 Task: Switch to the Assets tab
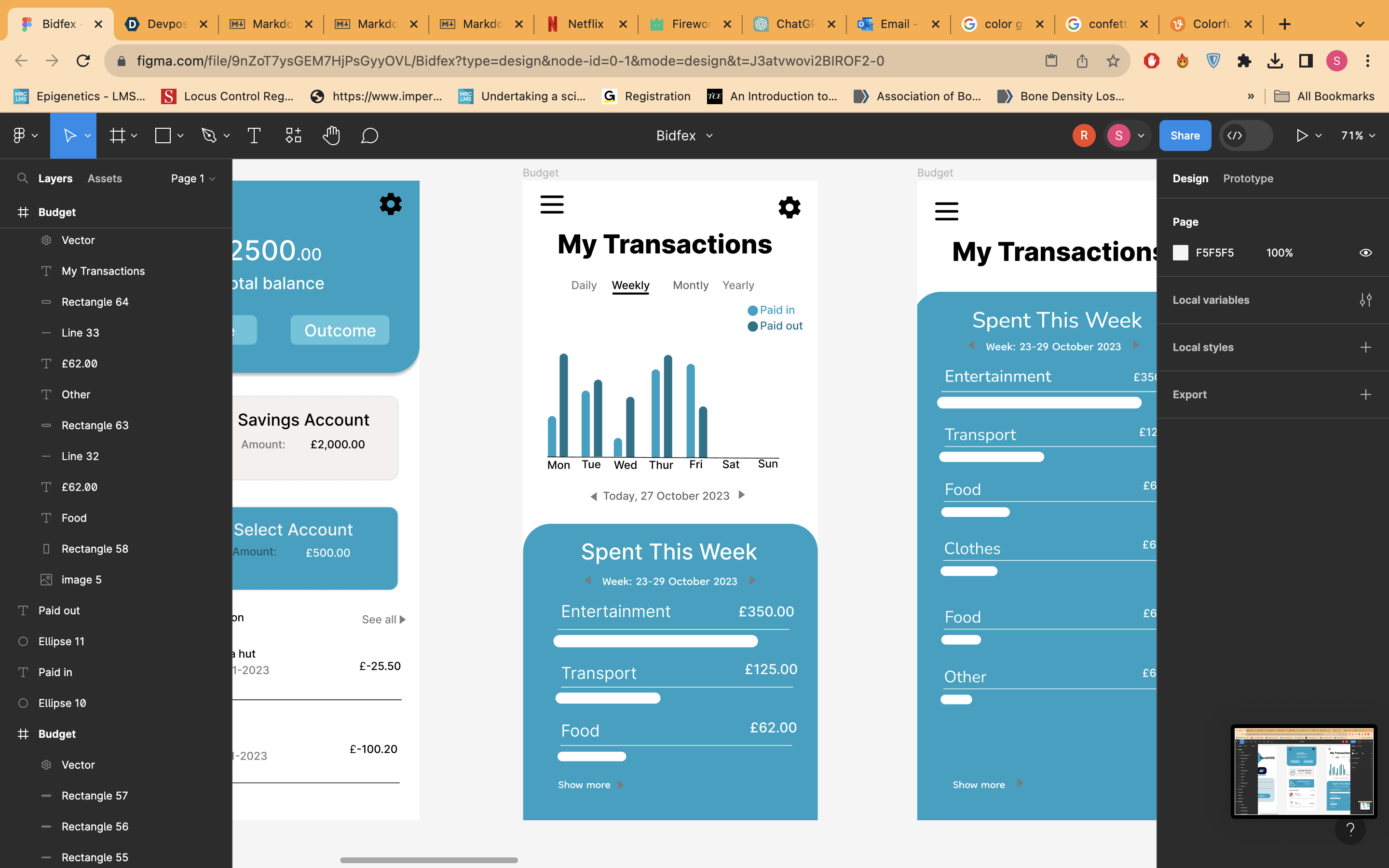point(105,178)
